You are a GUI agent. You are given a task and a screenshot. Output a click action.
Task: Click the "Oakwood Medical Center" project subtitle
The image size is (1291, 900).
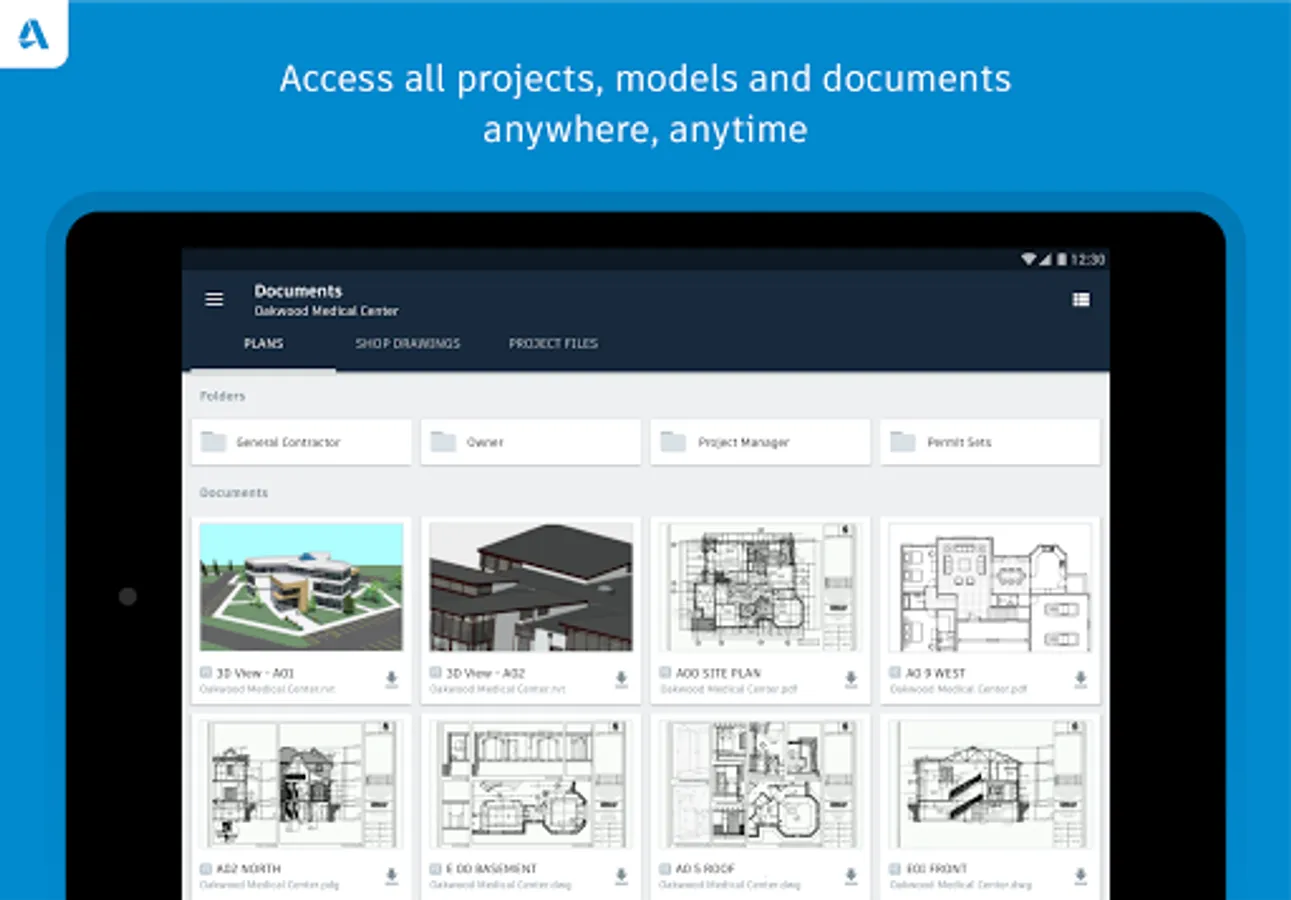point(326,311)
